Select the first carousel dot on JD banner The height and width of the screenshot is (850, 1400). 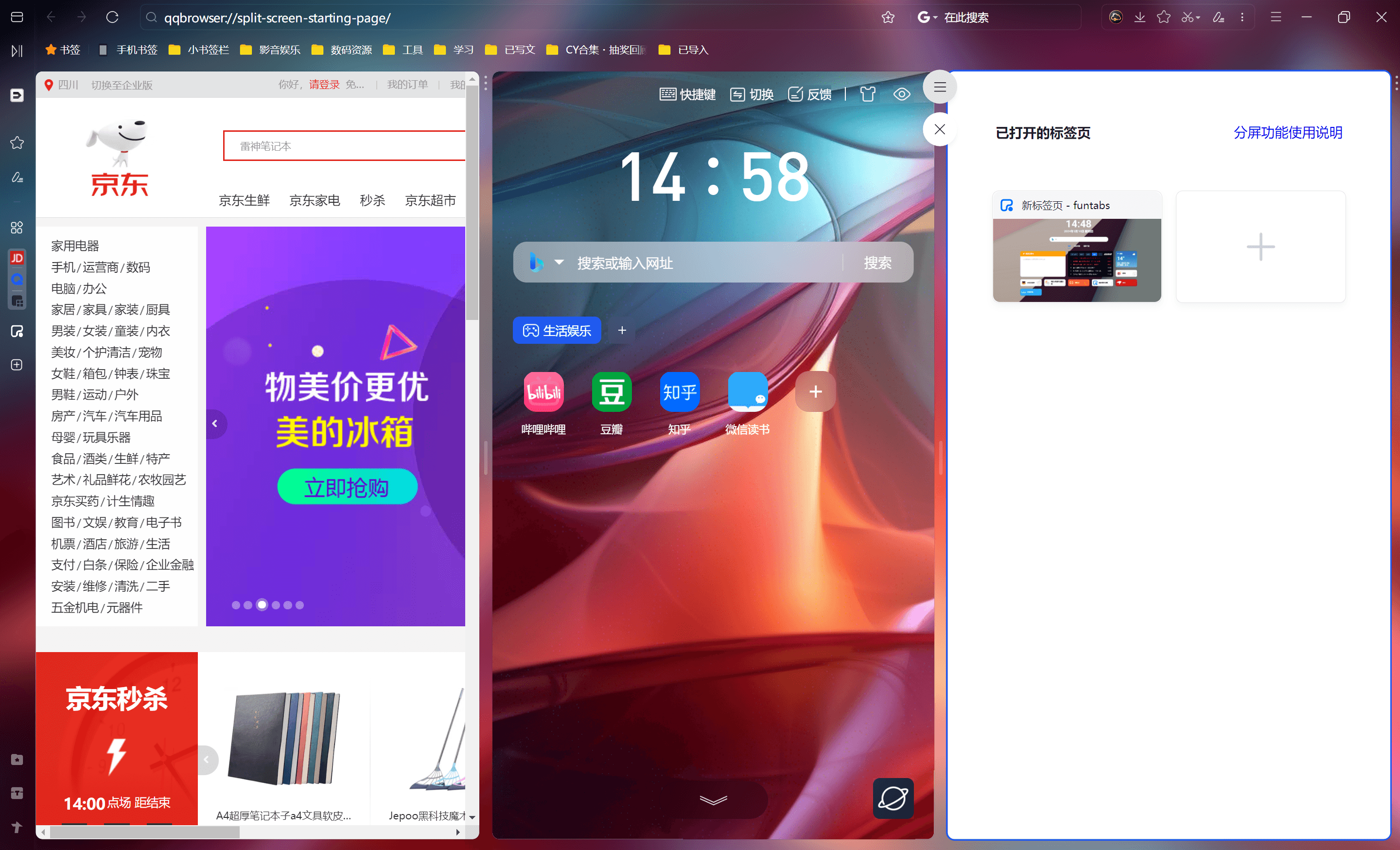tap(236, 605)
